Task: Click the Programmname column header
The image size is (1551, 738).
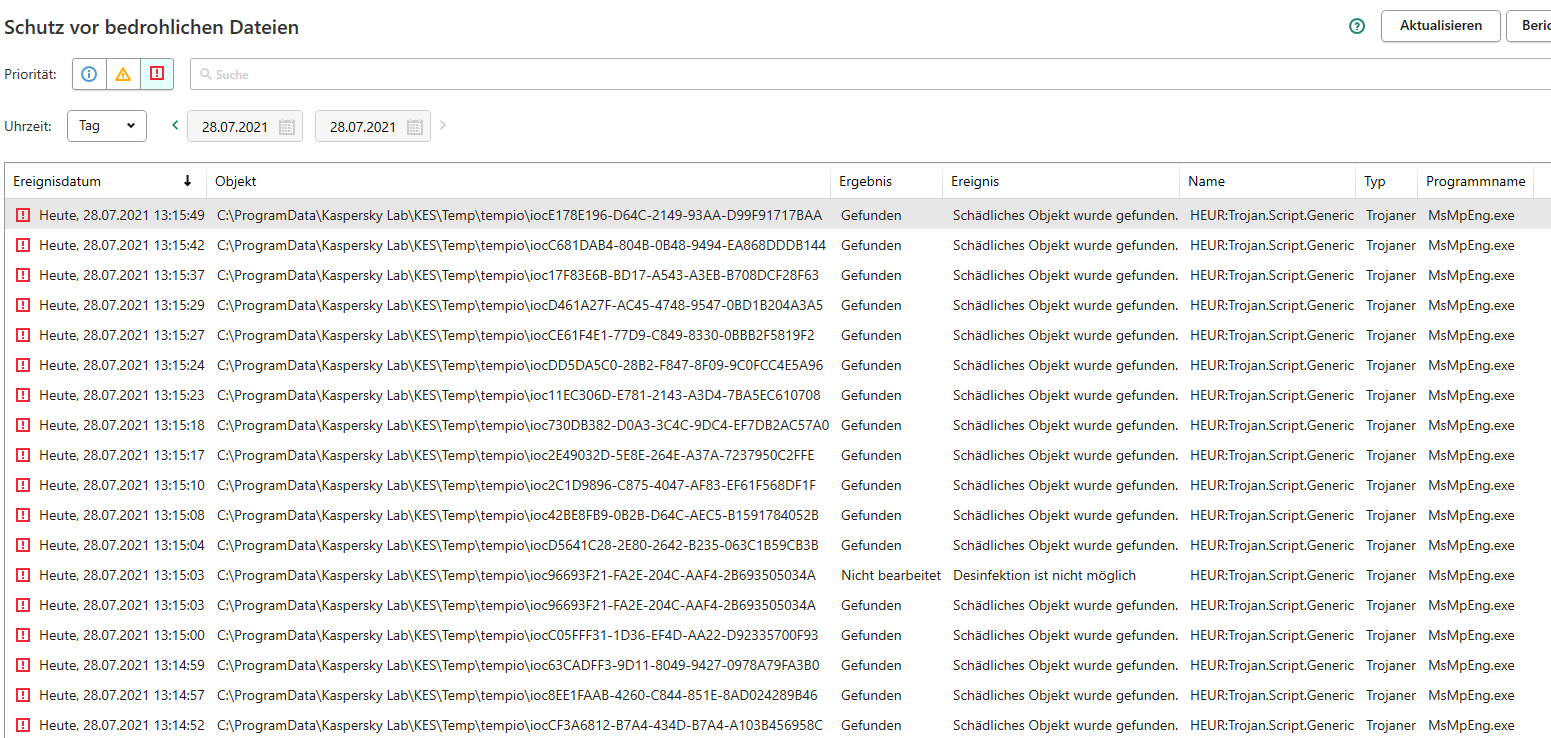Action: click(1475, 181)
